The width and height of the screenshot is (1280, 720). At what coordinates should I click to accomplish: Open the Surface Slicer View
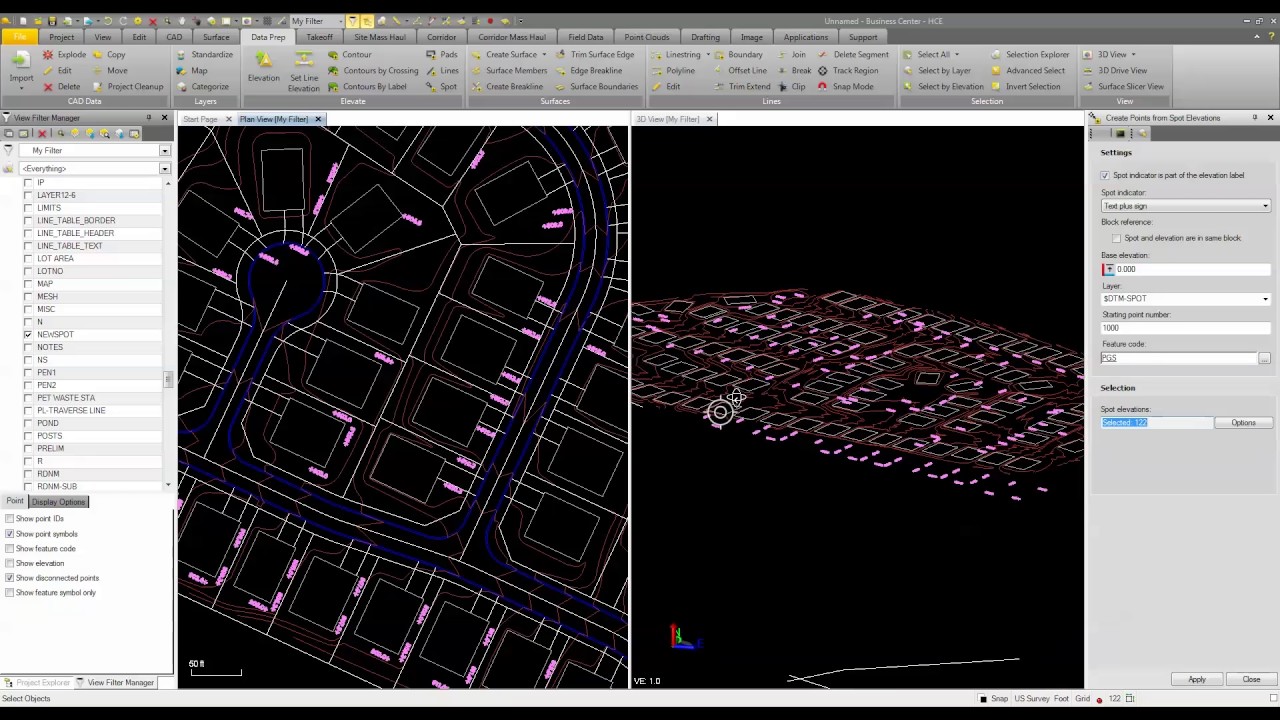click(1123, 87)
